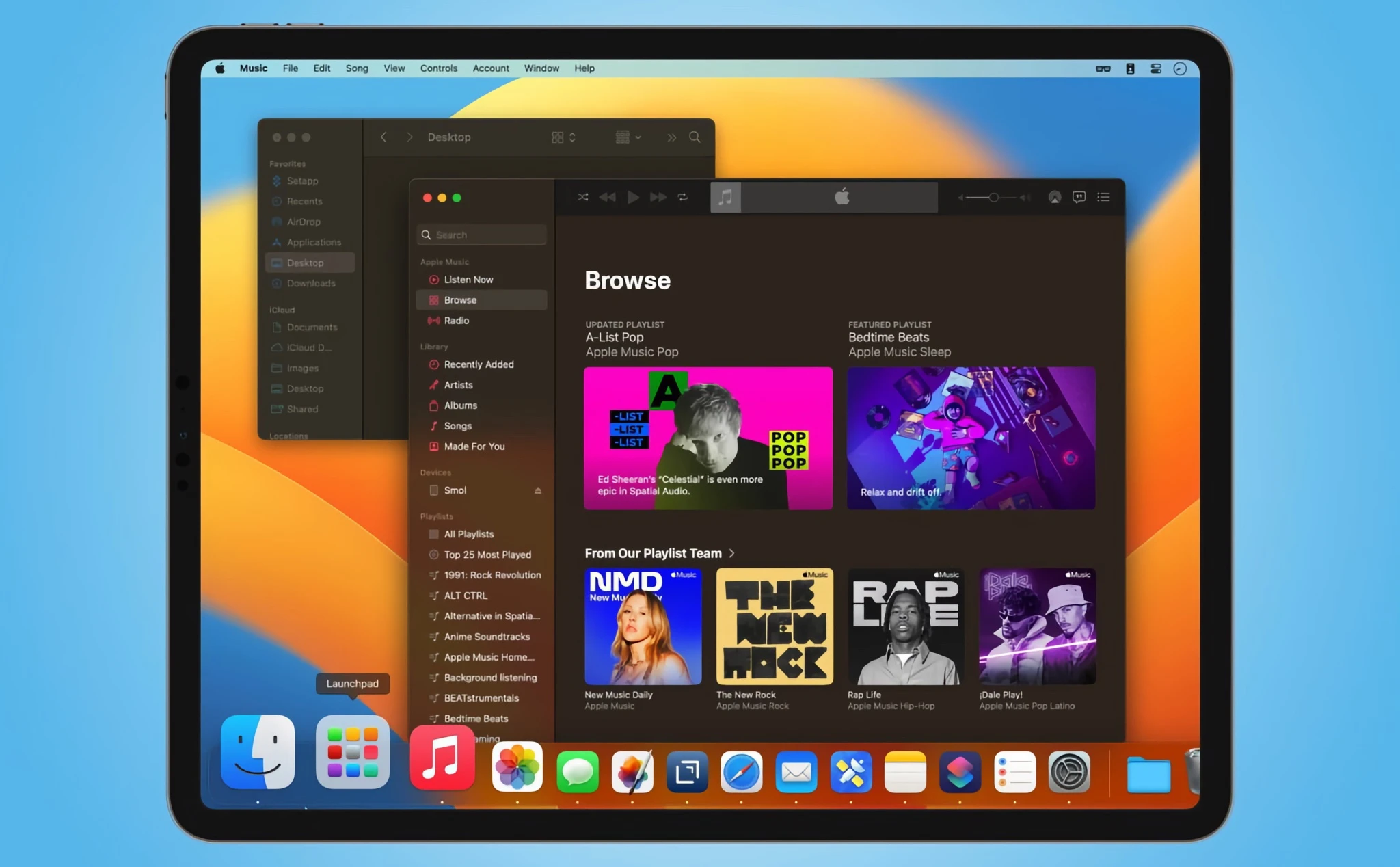Open Artists in the Library
Viewport: 1400px width, 867px height.
click(x=481, y=385)
